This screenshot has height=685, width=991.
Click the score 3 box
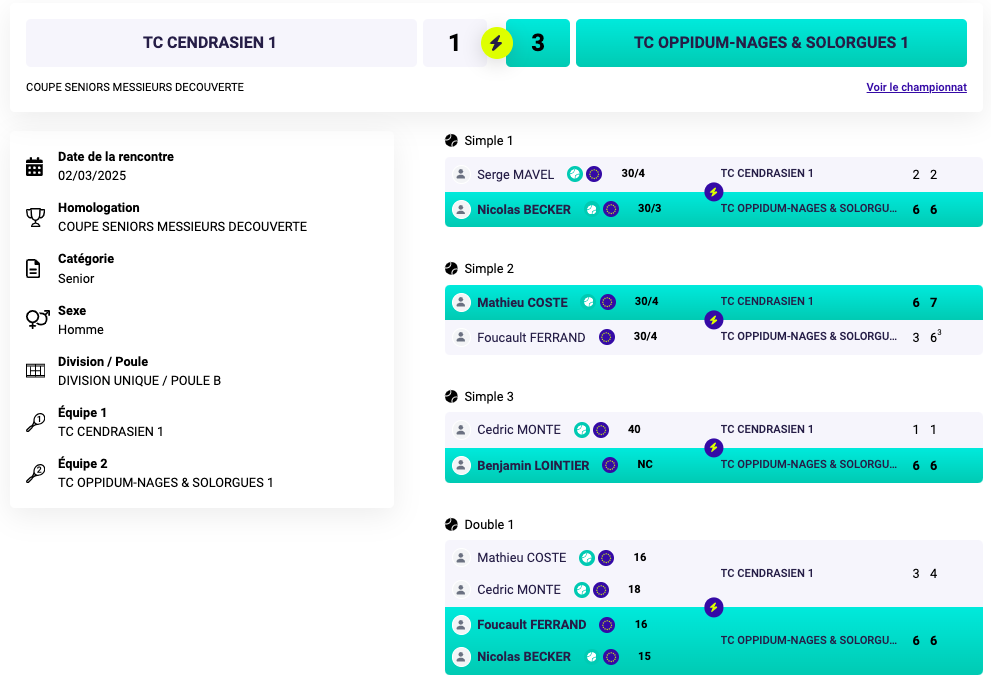[538, 43]
